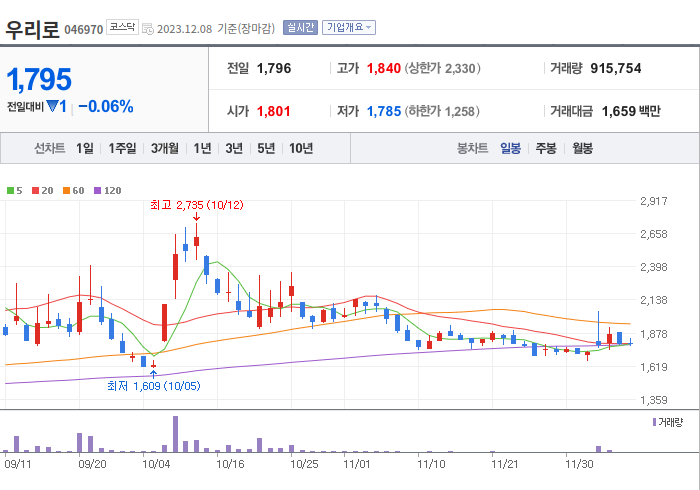Viewport: 700px width, 490px height.
Task: Click the 09/11 date axis label
Action: pos(18,465)
